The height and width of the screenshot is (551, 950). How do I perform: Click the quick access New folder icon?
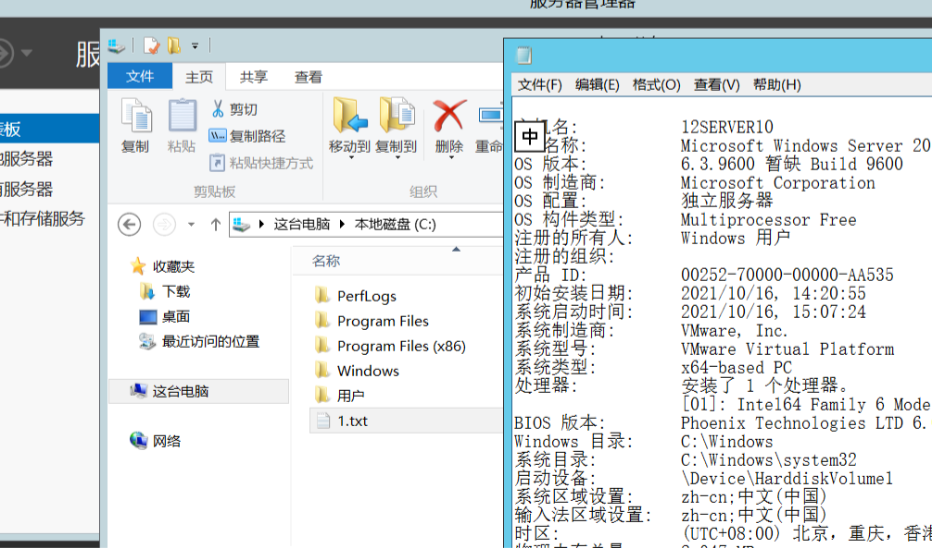point(174,45)
